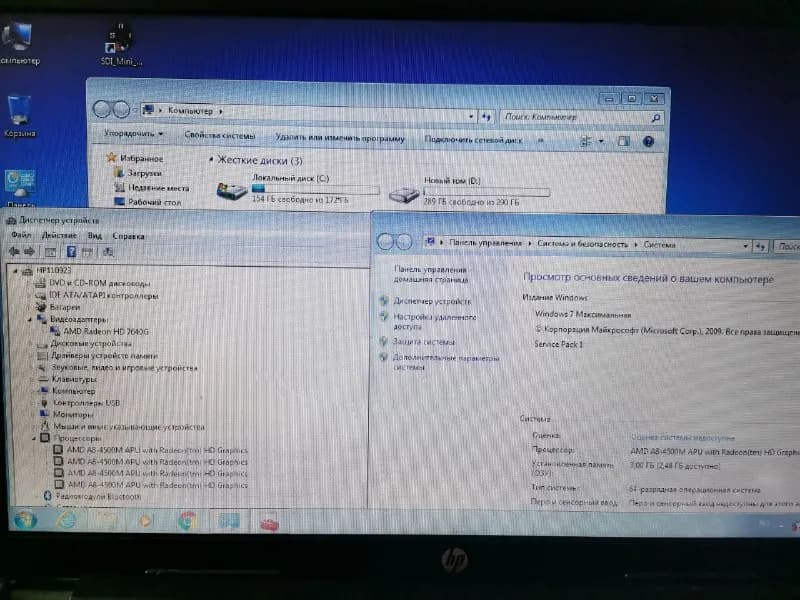The width and height of the screenshot is (800, 600).
Task: Open Дополнительные параметры системы link
Action: pyautogui.click(x=446, y=362)
